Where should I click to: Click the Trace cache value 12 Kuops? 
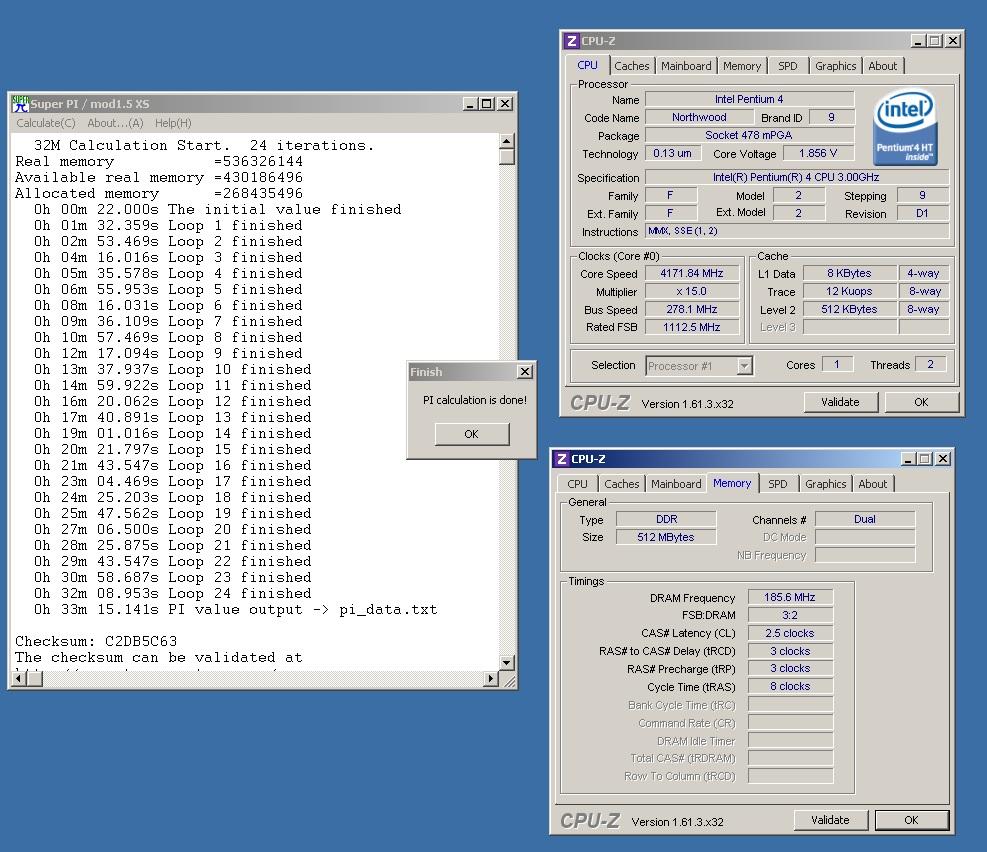coord(849,291)
